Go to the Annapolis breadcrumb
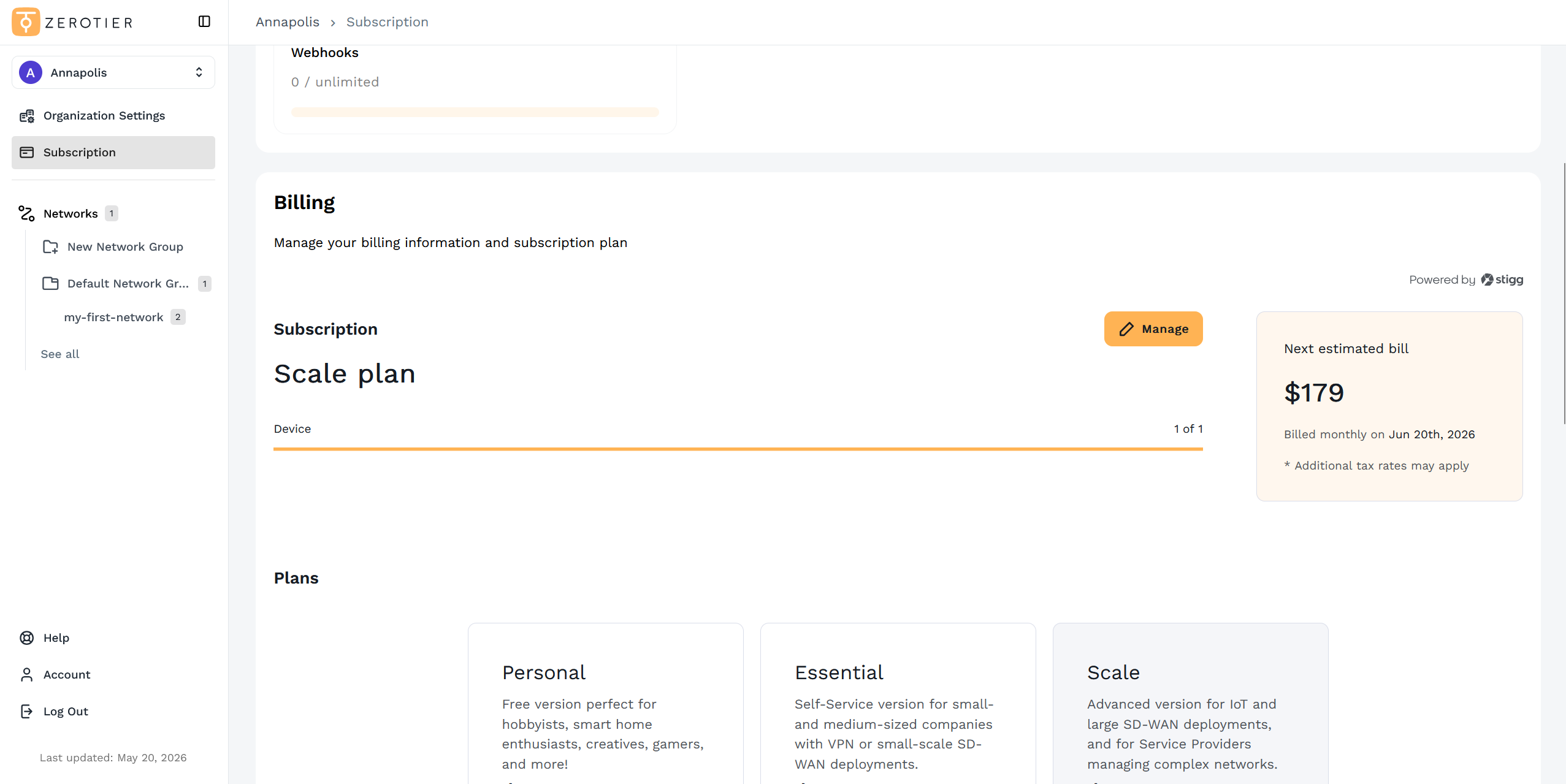The image size is (1566, 784). point(288,22)
